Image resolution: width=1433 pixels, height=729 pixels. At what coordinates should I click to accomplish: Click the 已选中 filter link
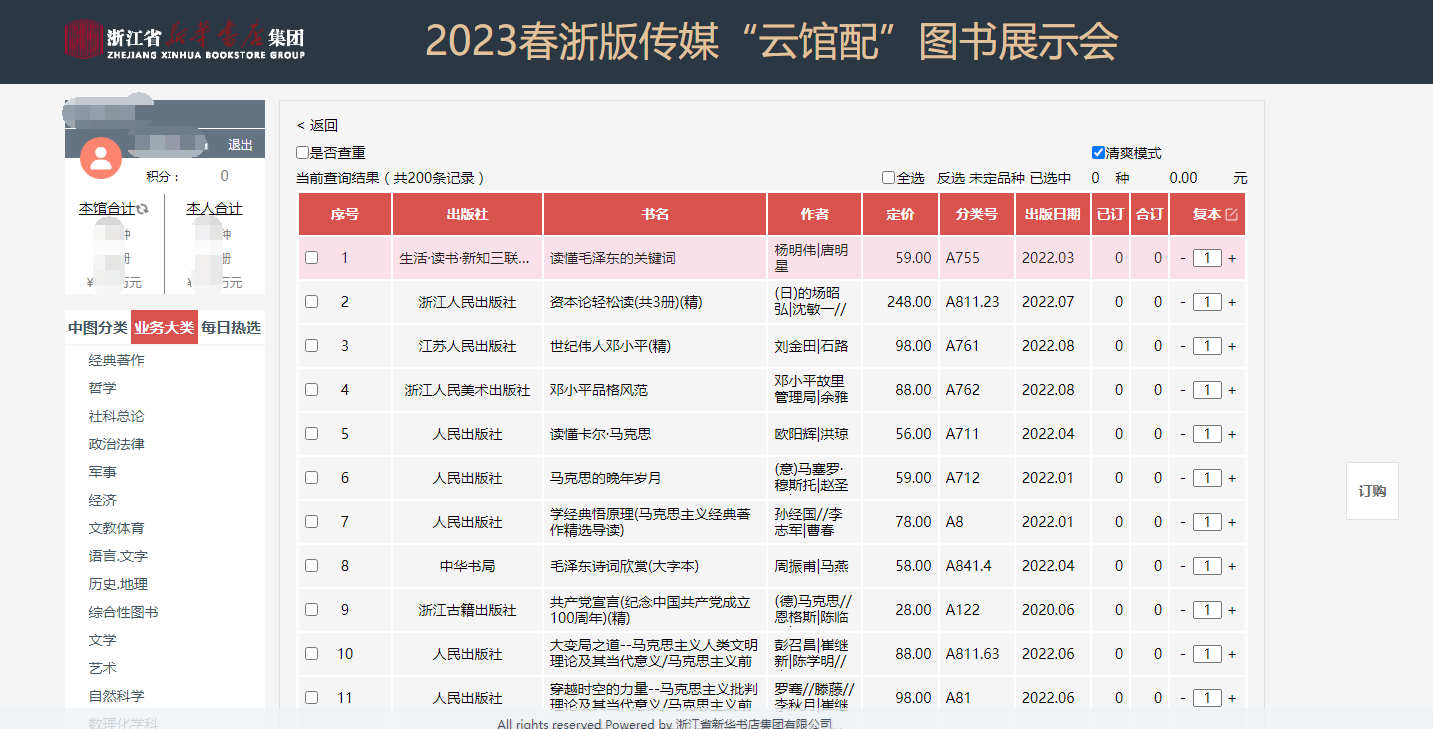point(1050,178)
